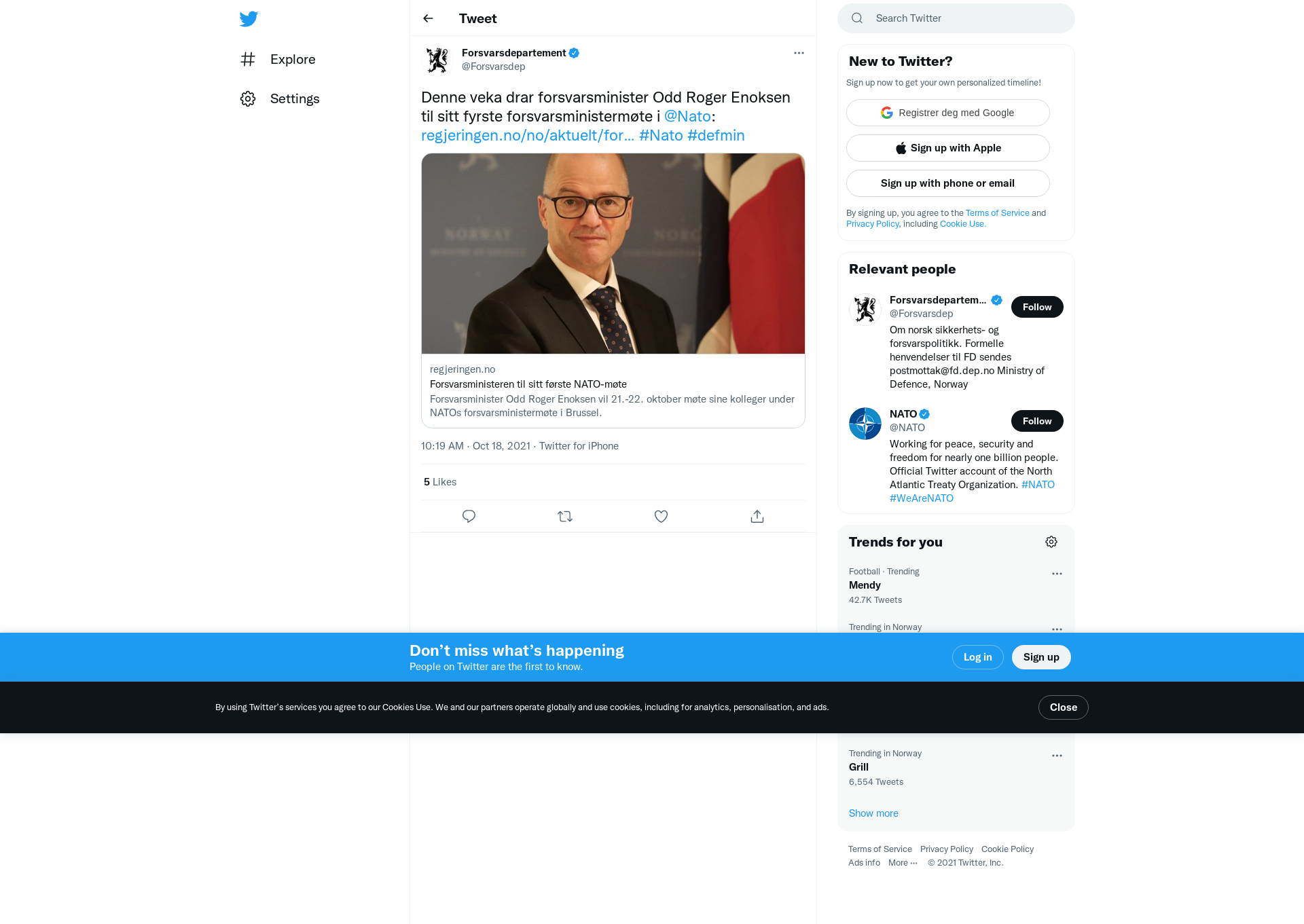
Task: Like the tweet with the heart icon
Action: [661, 517]
